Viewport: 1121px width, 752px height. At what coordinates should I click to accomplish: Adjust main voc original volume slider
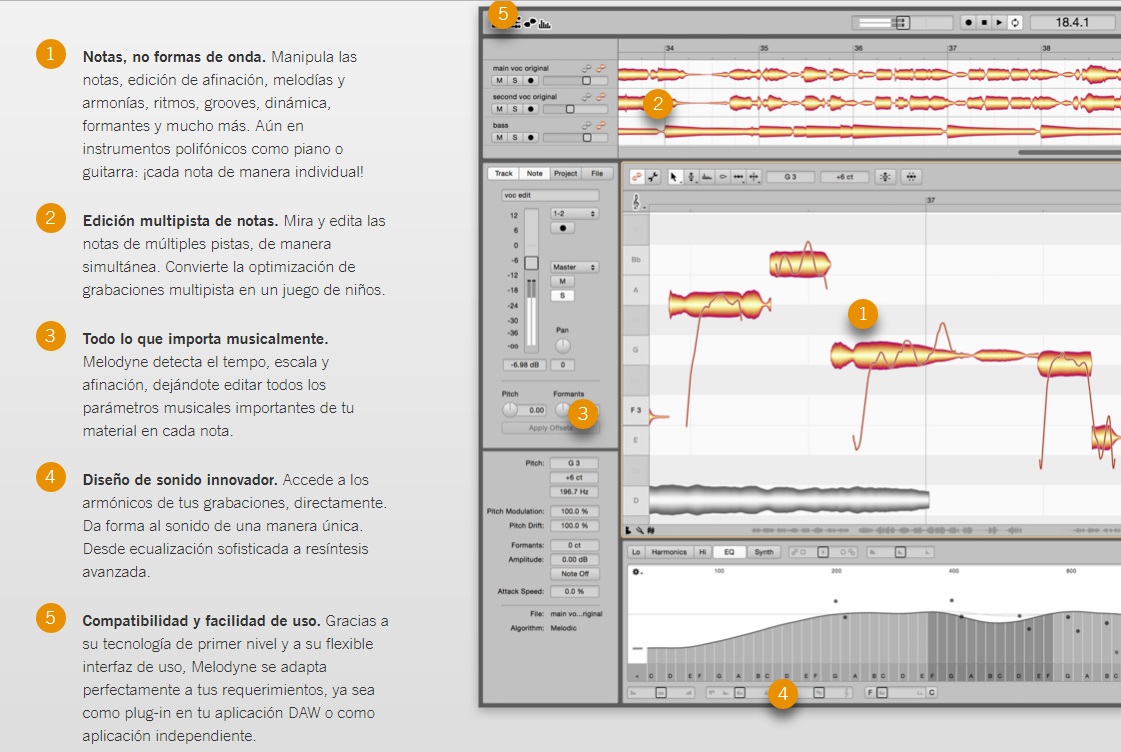576,81
